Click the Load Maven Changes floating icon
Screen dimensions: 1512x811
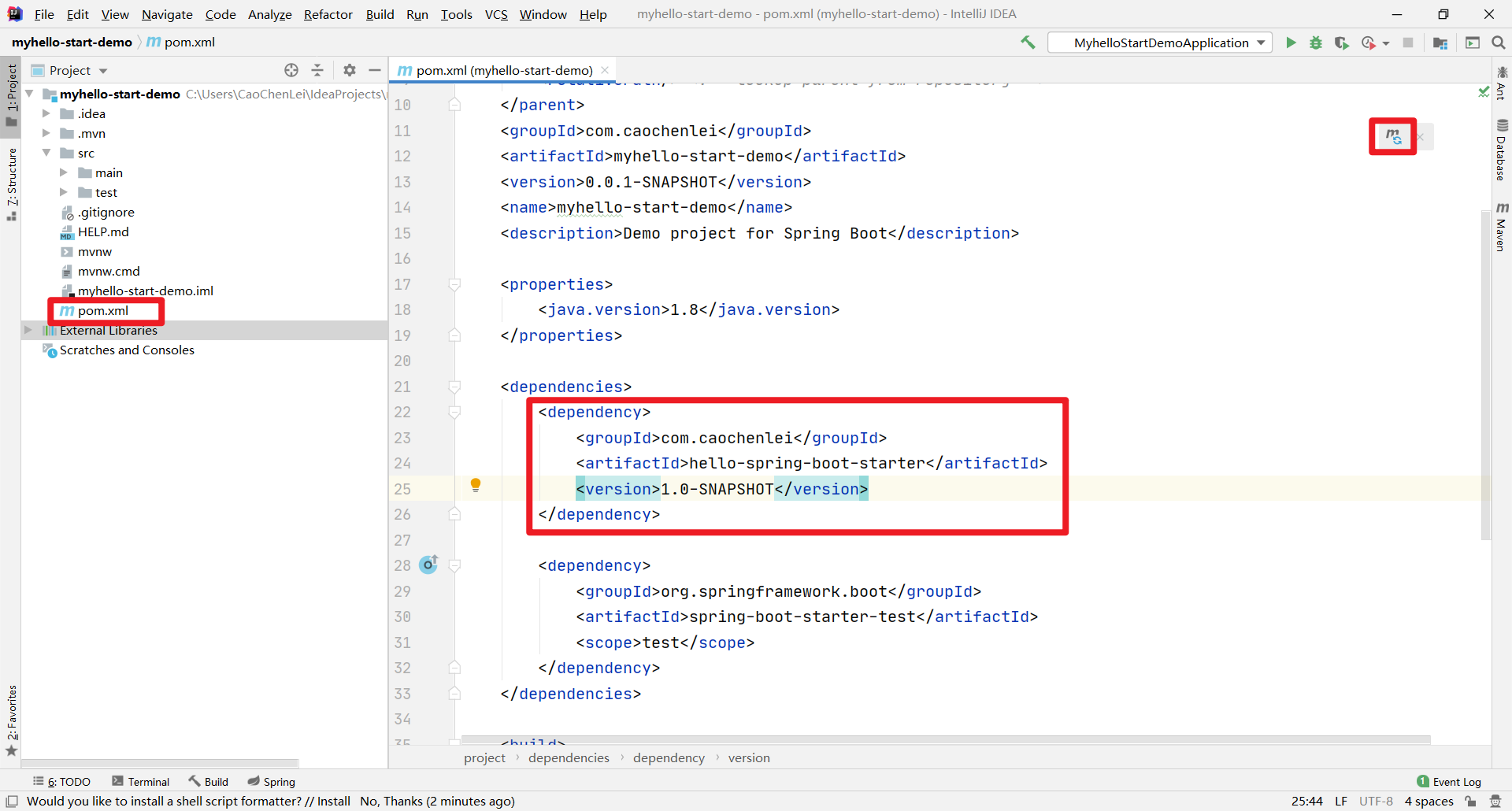[1393, 136]
